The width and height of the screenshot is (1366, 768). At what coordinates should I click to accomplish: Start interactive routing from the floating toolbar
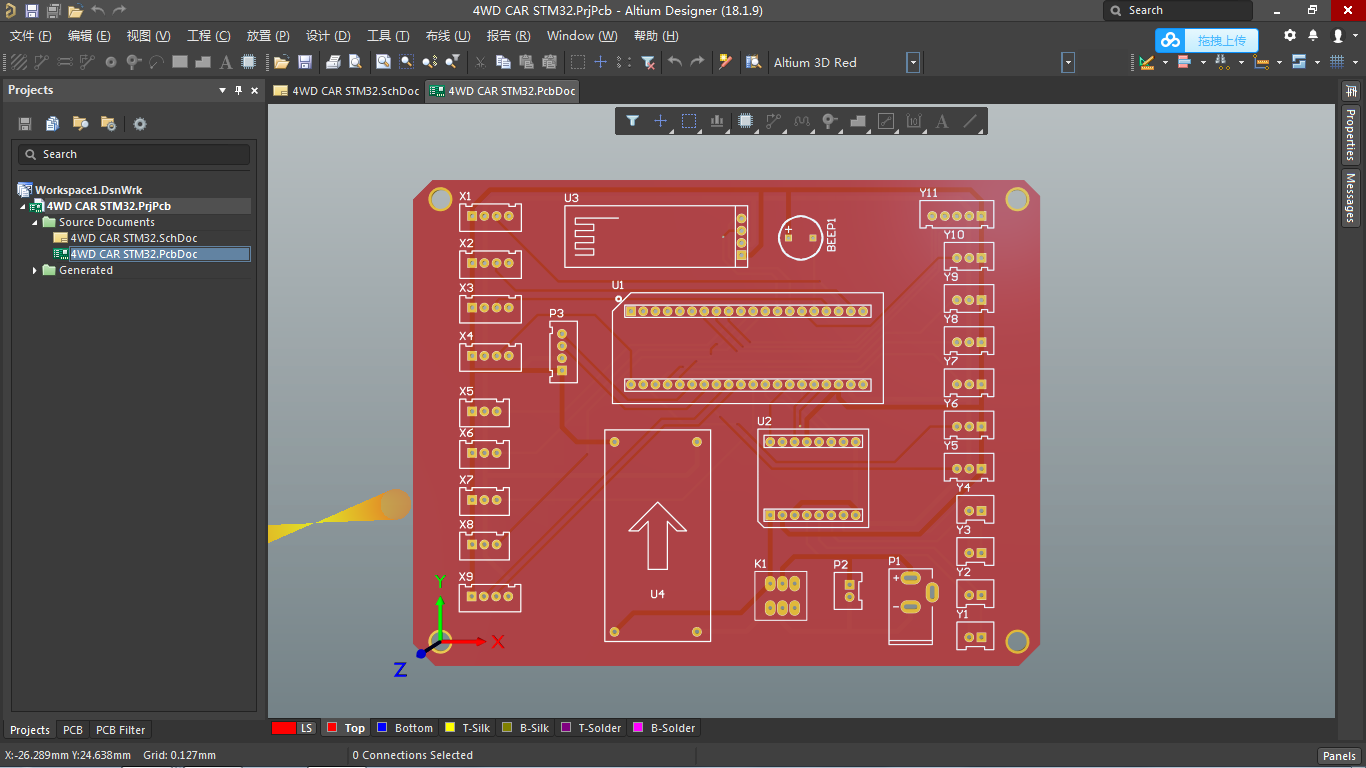[773, 121]
